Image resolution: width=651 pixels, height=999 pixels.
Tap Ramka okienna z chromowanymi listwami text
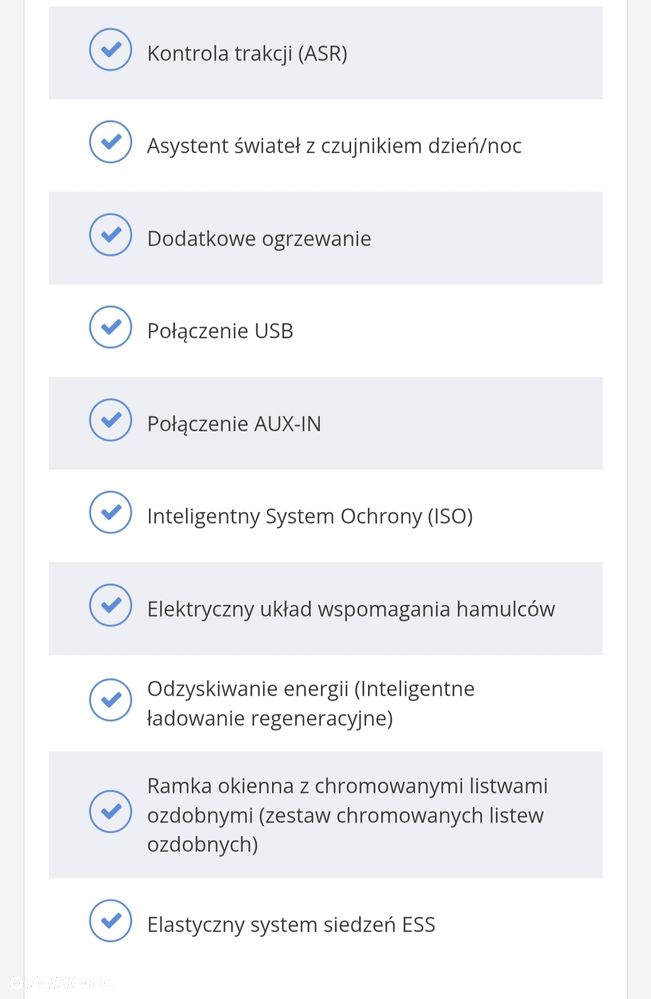(x=347, y=815)
